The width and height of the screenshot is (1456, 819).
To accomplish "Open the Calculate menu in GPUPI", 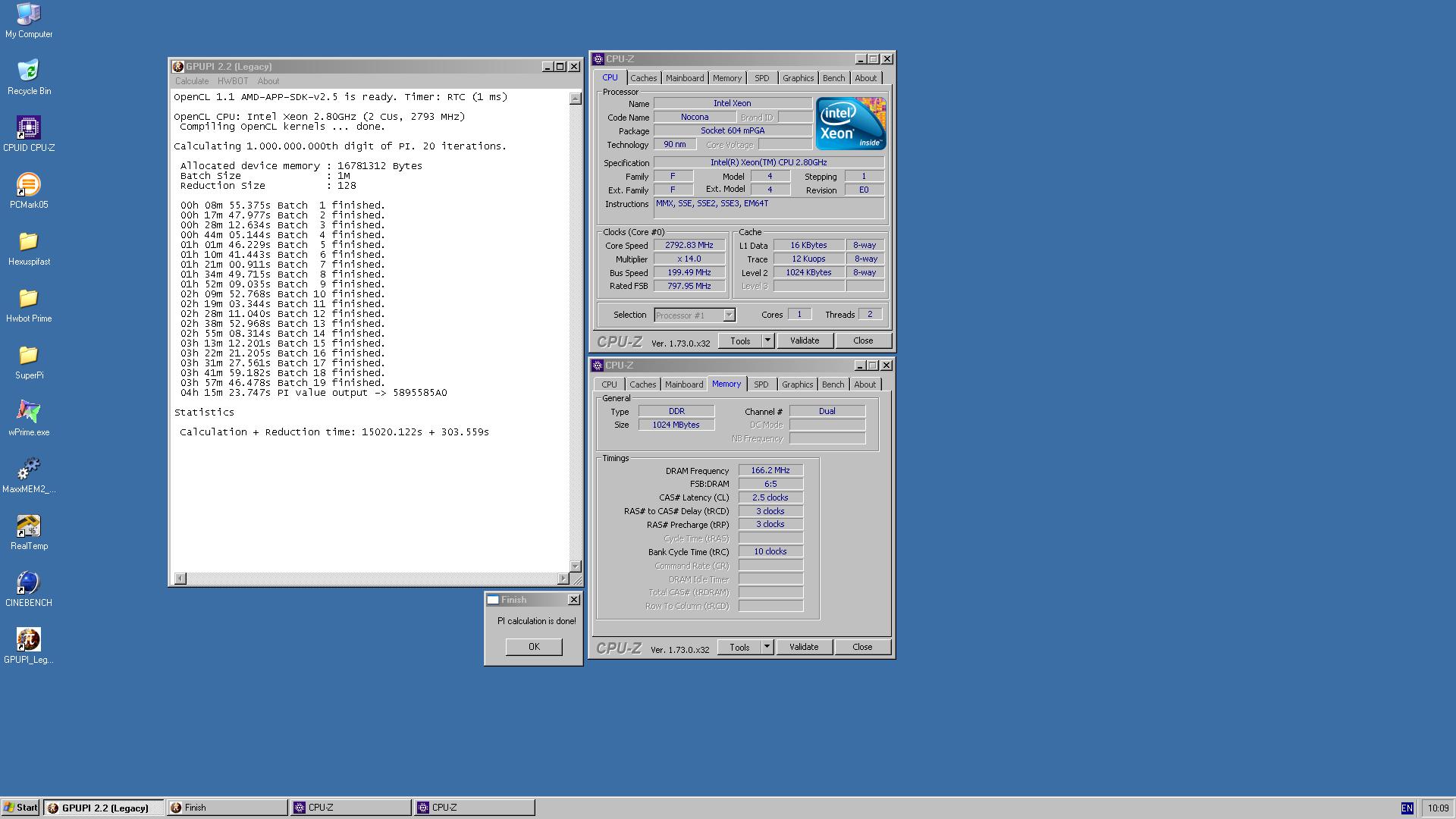I will pos(192,81).
